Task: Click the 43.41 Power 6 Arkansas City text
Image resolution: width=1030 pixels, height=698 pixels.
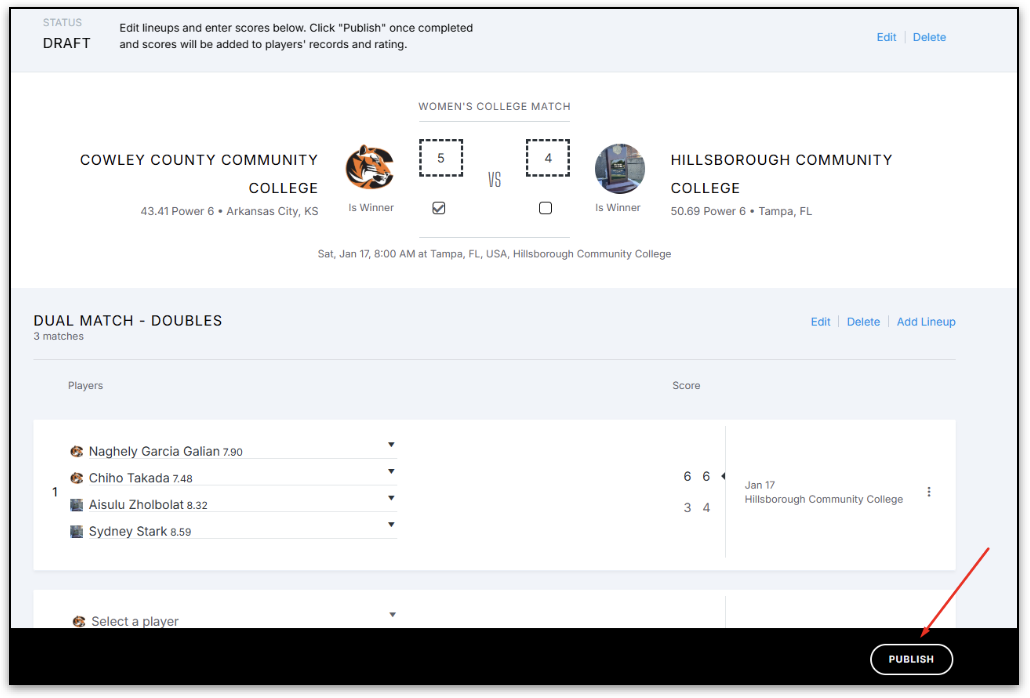Action: (x=229, y=211)
